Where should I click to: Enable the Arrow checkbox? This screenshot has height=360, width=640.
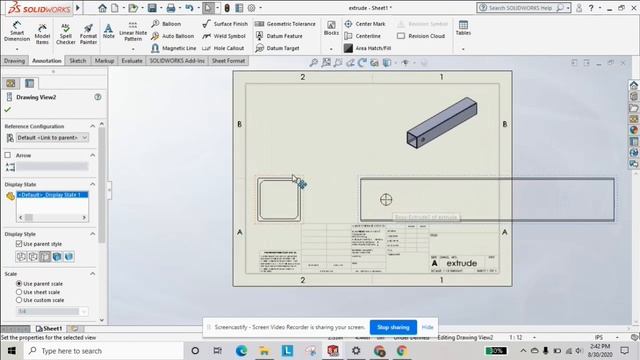tap(7, 155)
